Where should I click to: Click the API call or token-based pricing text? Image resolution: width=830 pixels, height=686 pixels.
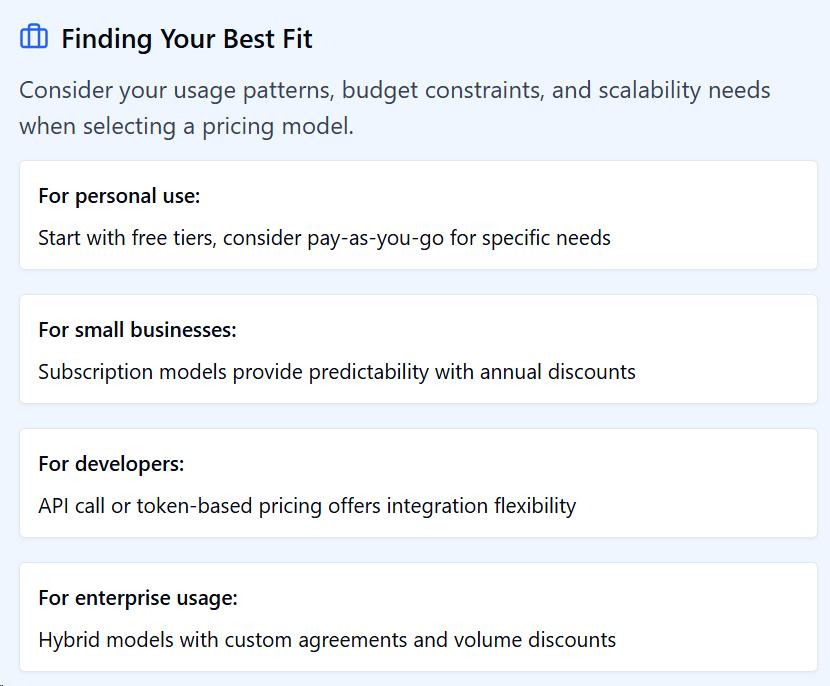pyautogui.click(x=307, y=506)
